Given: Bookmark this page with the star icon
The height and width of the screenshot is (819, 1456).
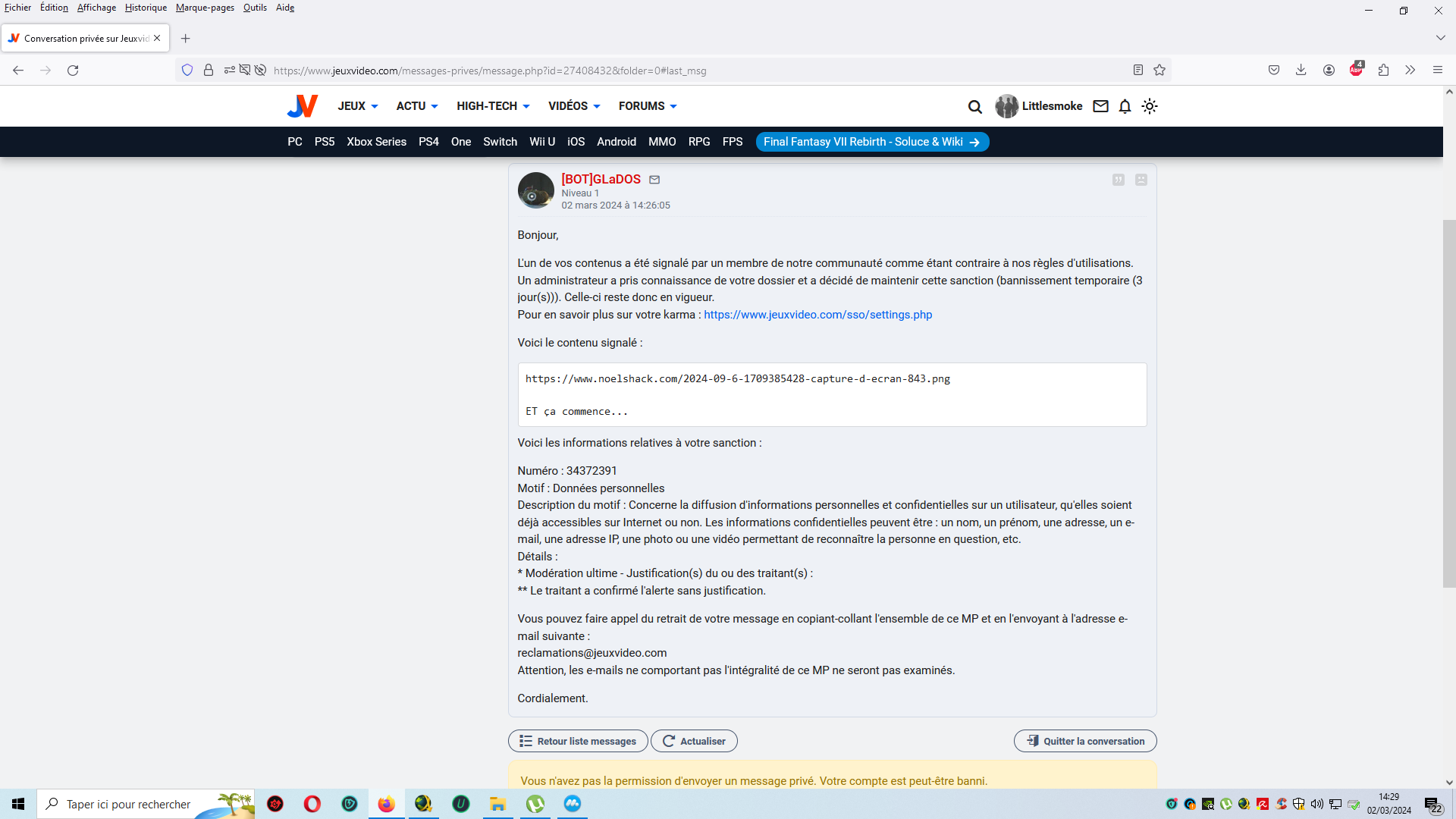Looking at the screenshot, I should [1159, 71].
